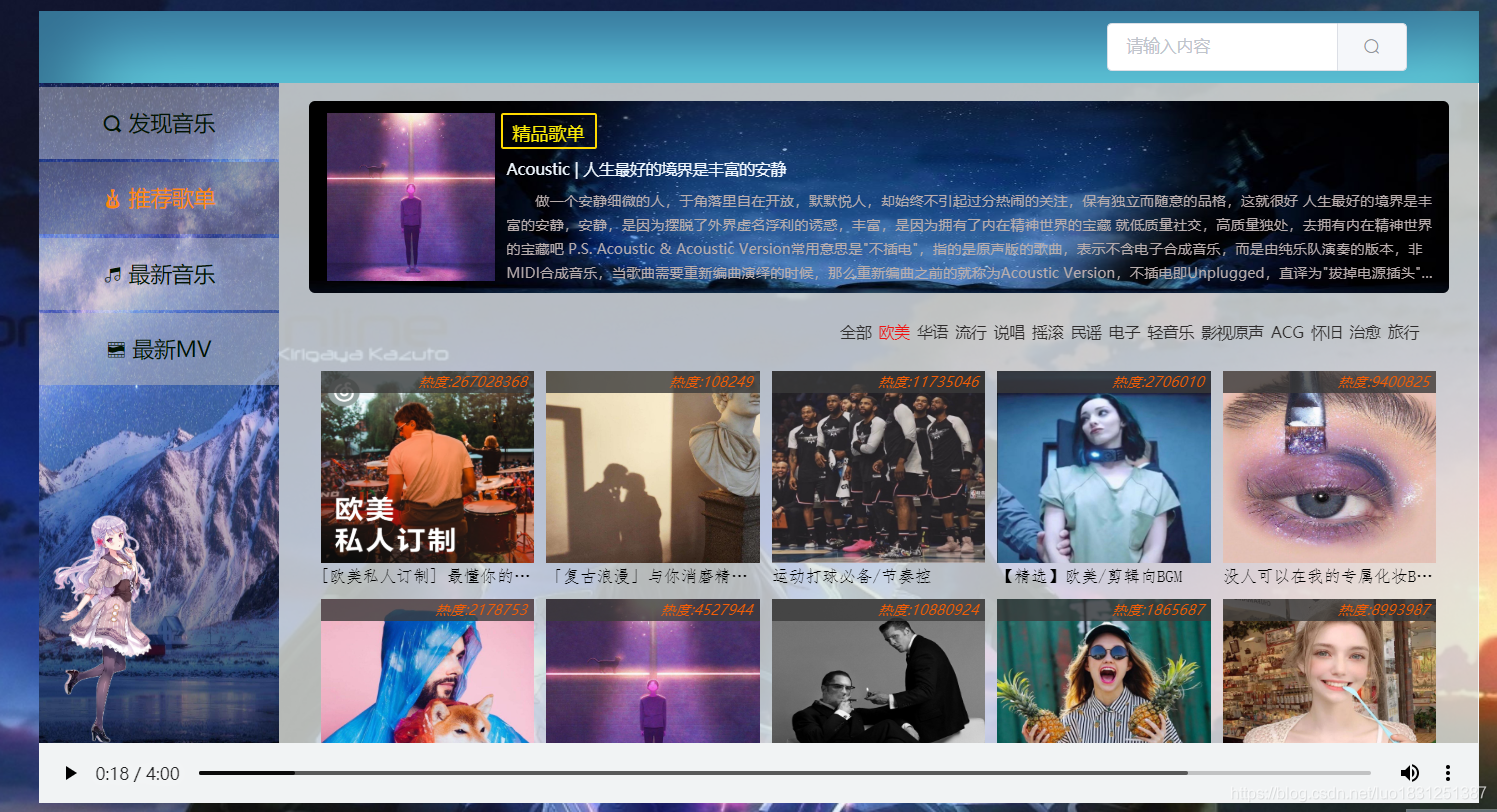This screenshot has width=1497, height=812.
Task: Click the 热度:267028368 label
Action: (x=474, y=382)
